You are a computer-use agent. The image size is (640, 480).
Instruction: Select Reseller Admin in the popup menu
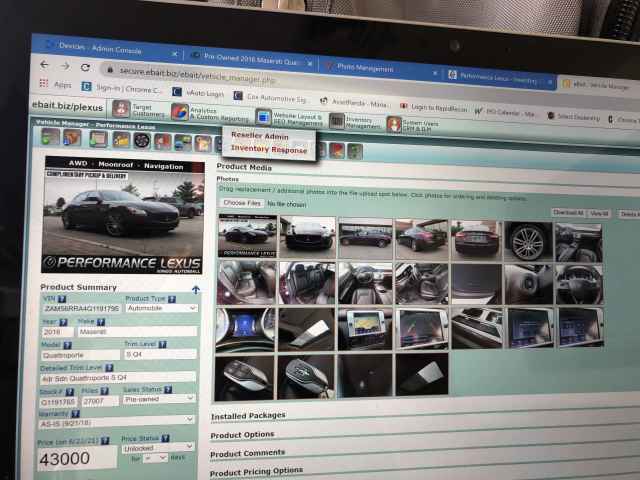(260, 136)
